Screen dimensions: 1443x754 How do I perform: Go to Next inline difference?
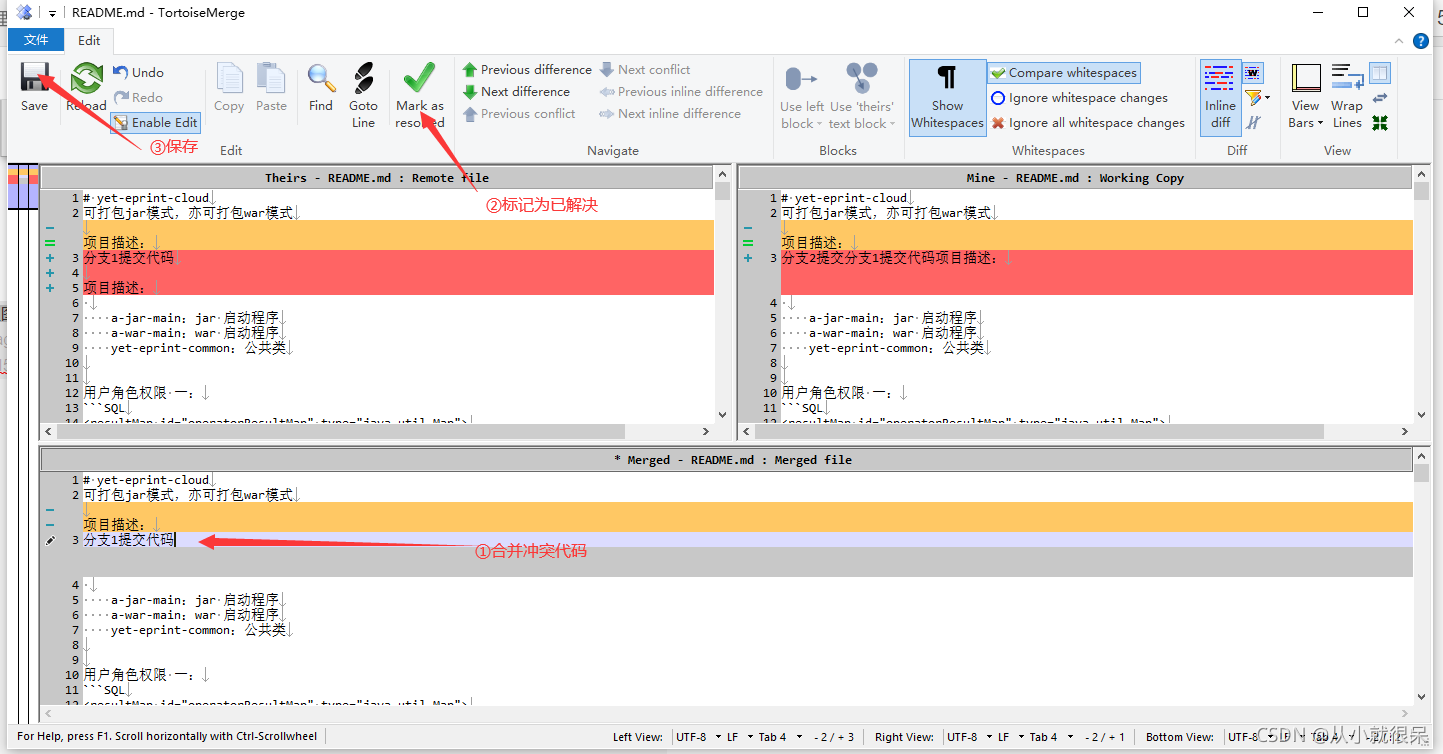click(x=670, y=114)
